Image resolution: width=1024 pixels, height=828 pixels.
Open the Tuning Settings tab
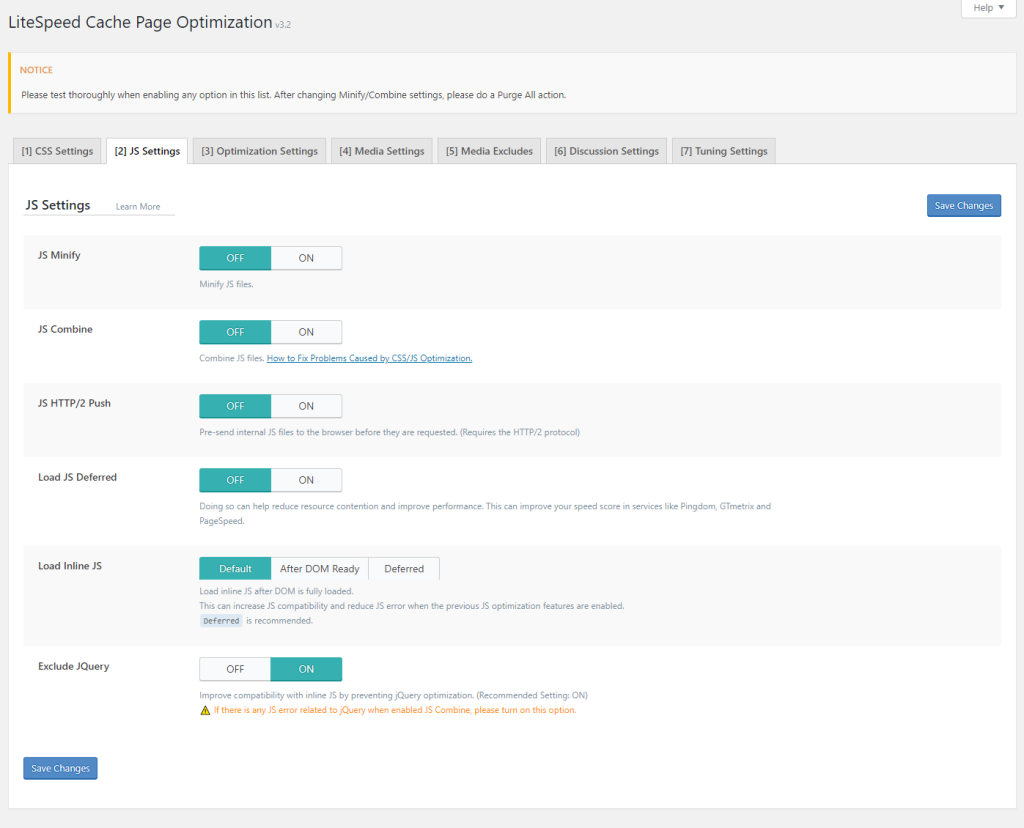pos(723,151)
